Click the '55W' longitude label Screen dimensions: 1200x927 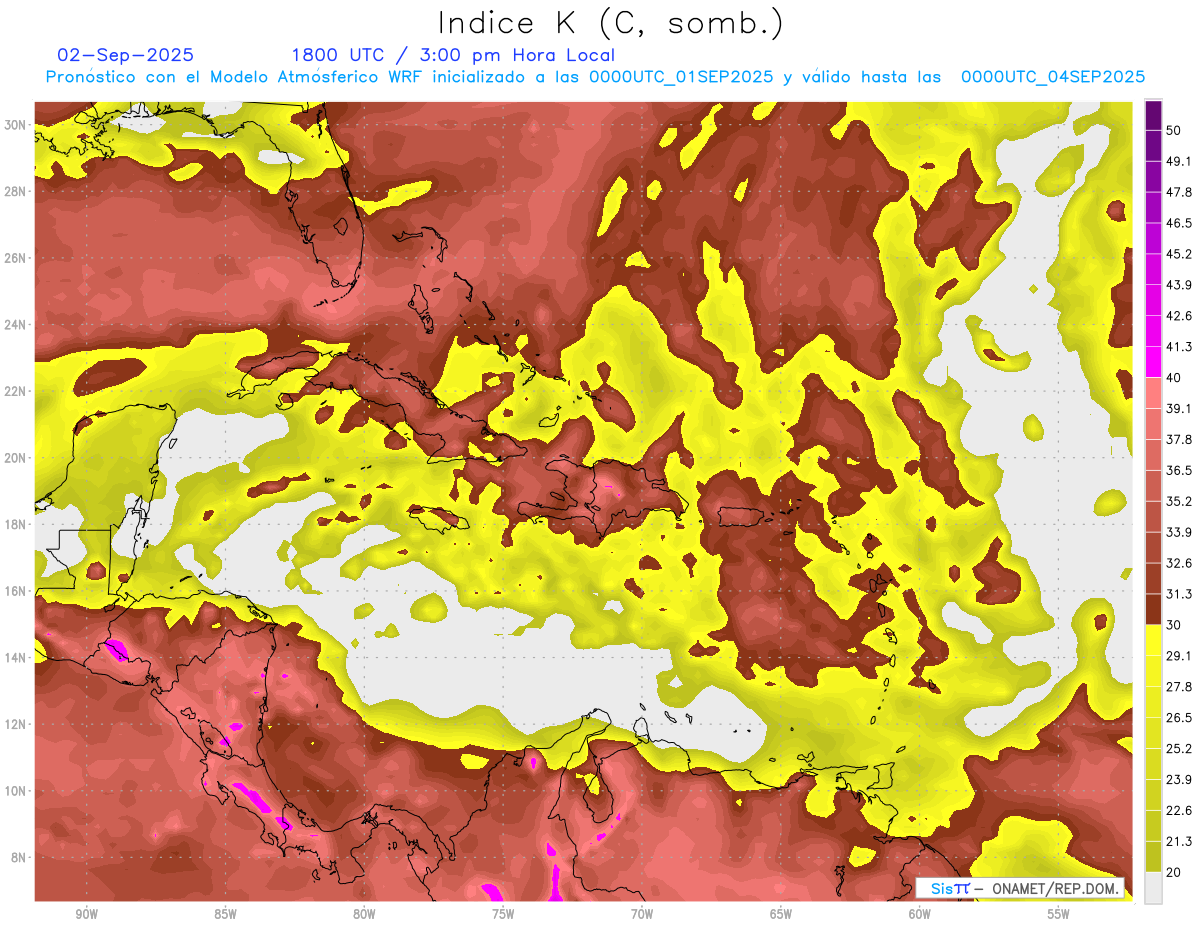pos(1059,915)
